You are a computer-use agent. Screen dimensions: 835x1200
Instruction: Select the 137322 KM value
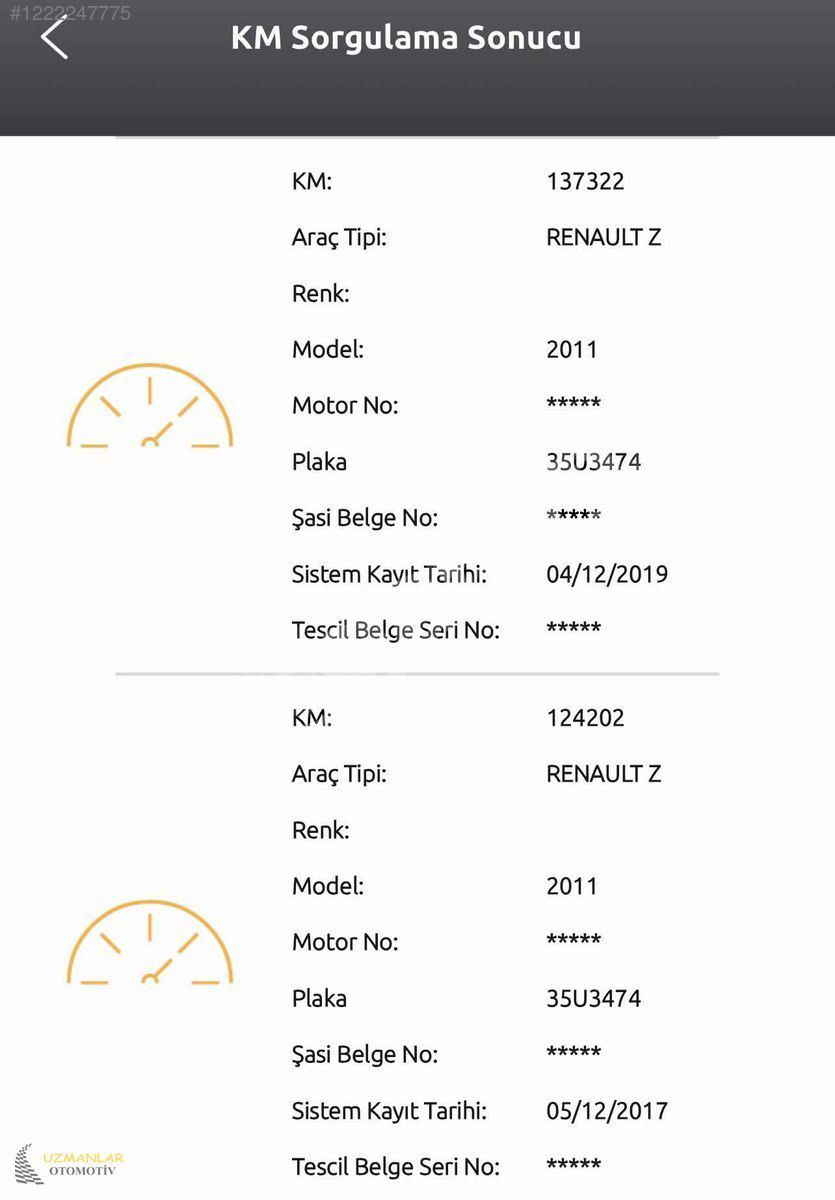tap(585, 182)
